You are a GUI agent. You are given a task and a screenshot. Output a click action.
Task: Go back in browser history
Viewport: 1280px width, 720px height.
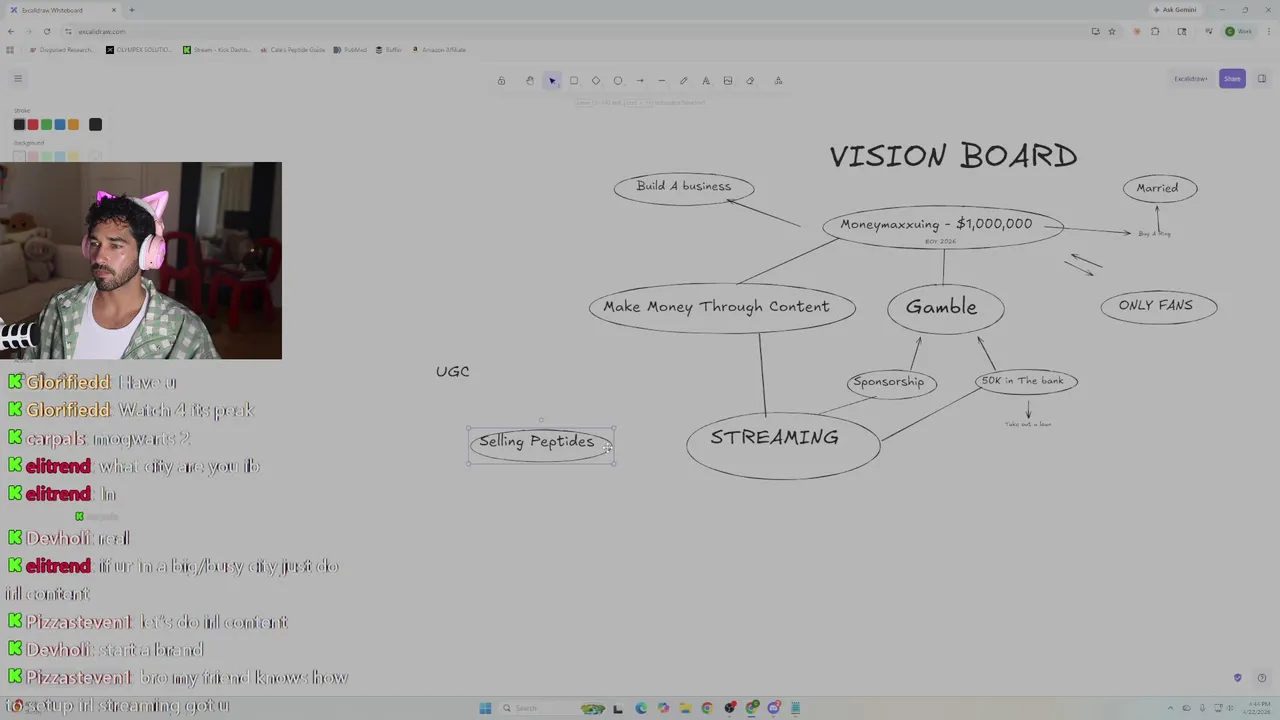(x=10, y=31)
